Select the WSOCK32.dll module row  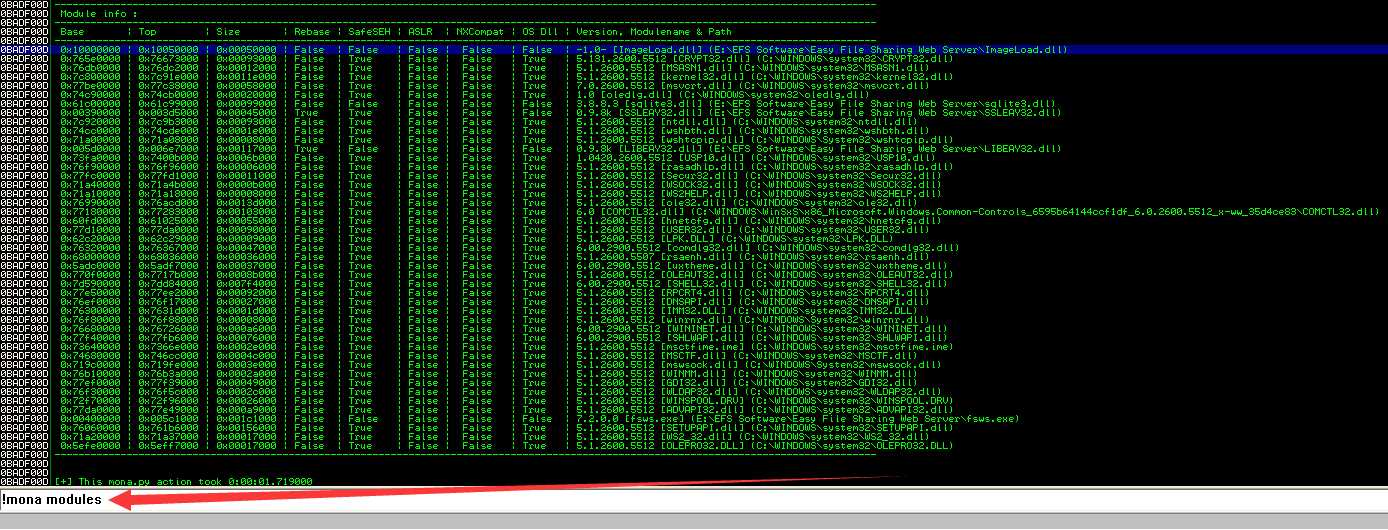click(x=694, y=184)
